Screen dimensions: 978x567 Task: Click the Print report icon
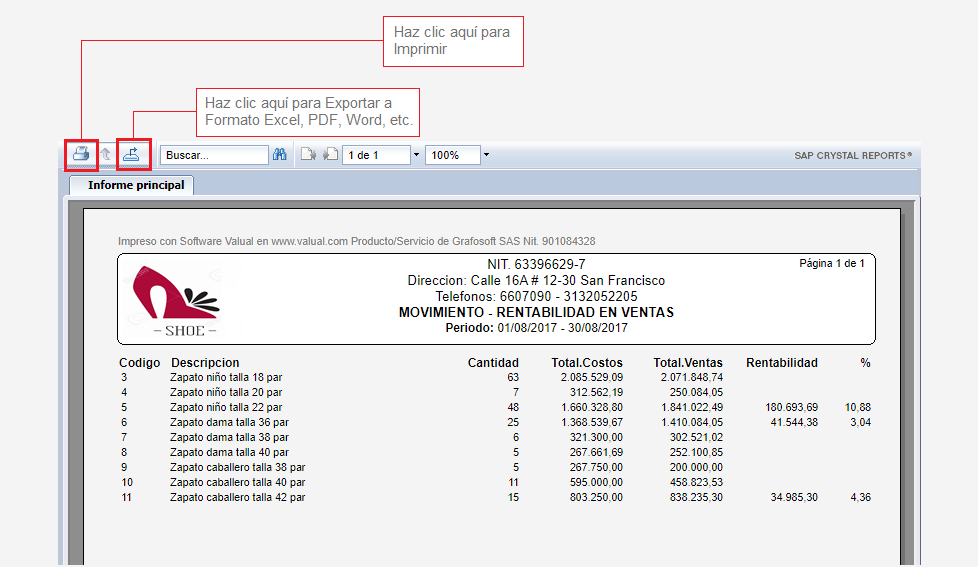(81, 154)
